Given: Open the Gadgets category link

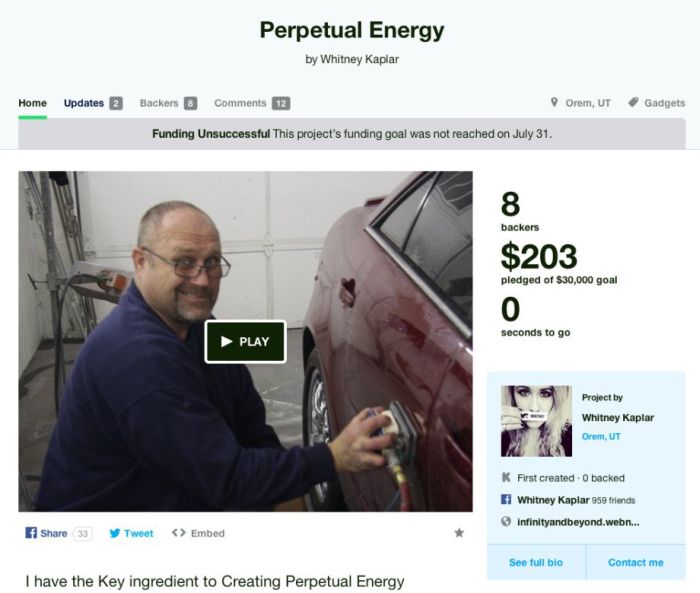Looking at the screenshot, I should click(664, 103).
